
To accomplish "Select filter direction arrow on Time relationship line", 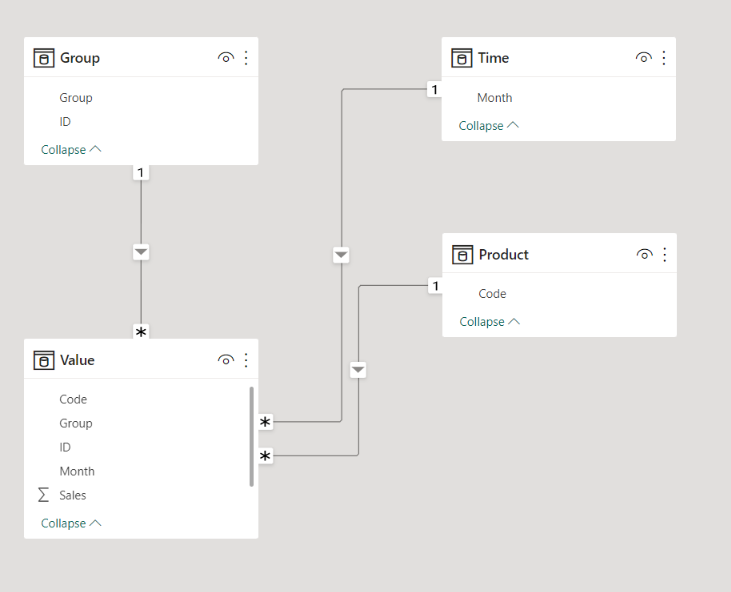I will (341, 255).
